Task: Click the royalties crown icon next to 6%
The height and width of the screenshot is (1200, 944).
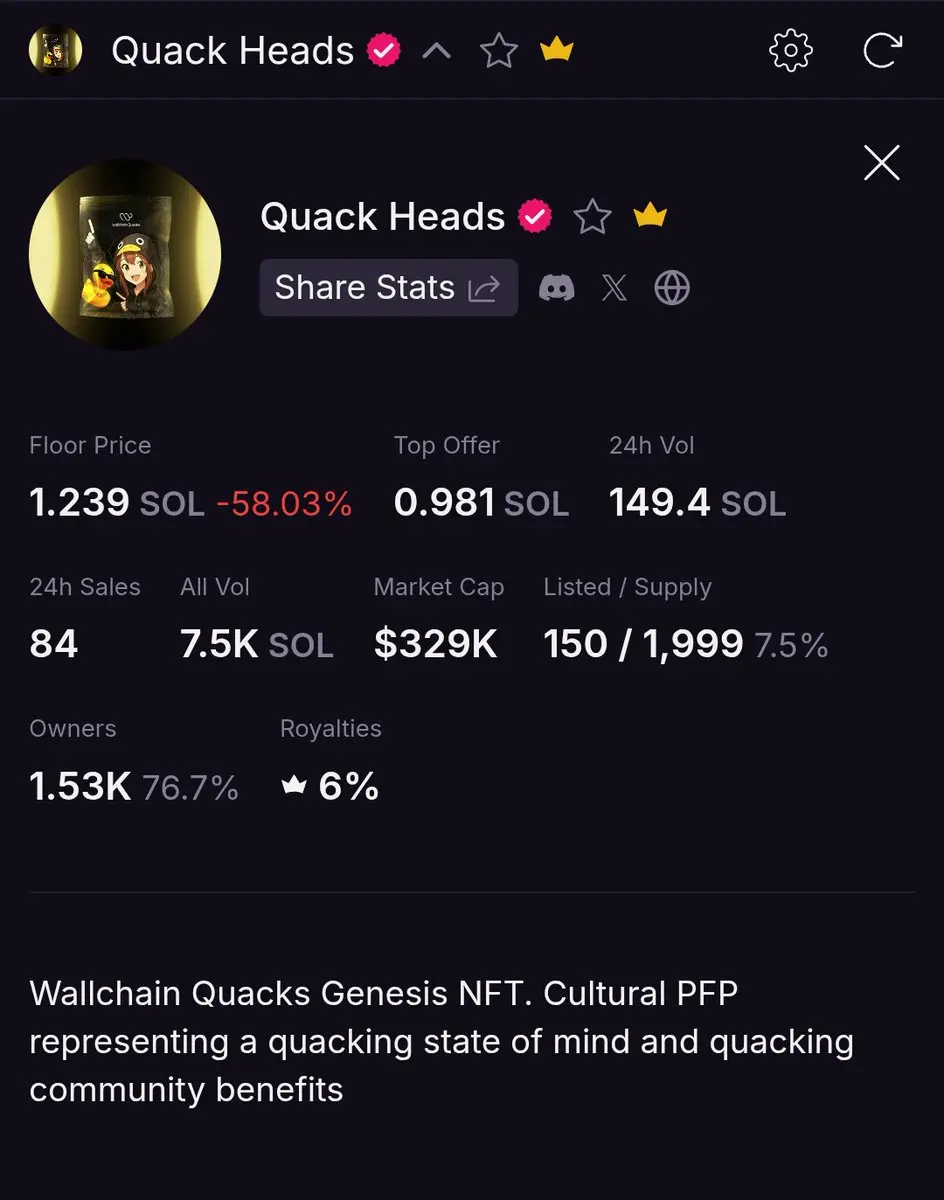Action: tap(293, 787)
